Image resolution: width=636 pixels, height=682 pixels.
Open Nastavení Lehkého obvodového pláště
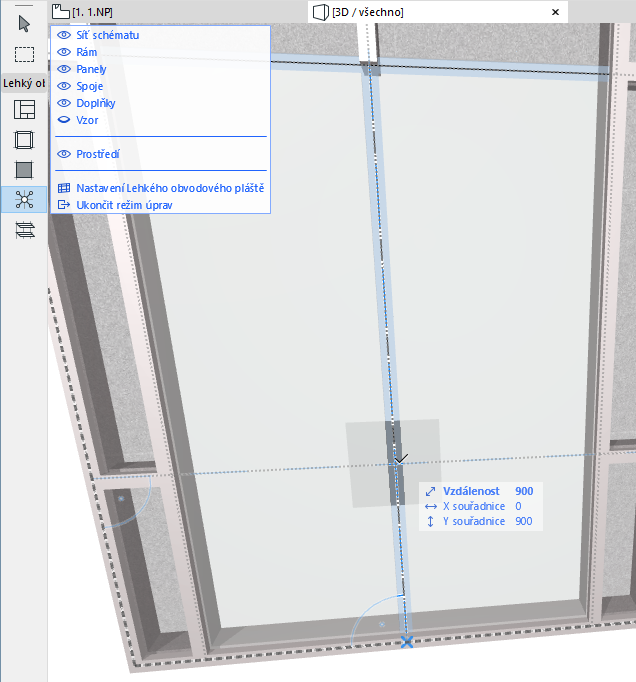[x=170, y=188]
